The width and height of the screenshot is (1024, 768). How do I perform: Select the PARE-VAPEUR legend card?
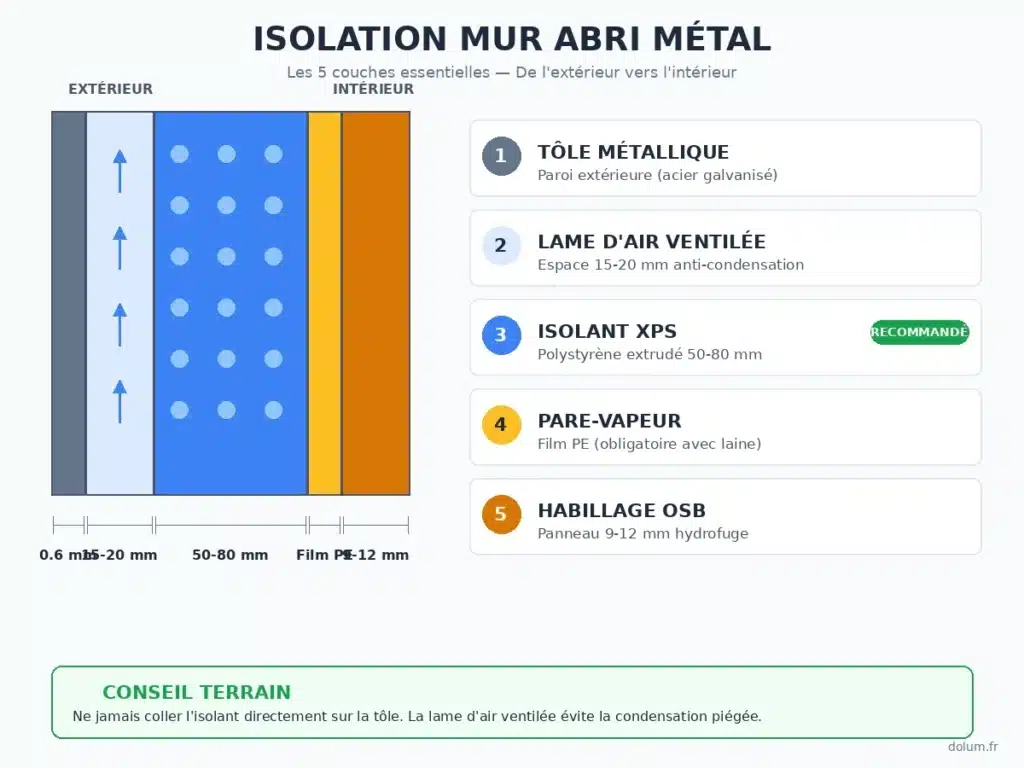click(x=726, y=427)
